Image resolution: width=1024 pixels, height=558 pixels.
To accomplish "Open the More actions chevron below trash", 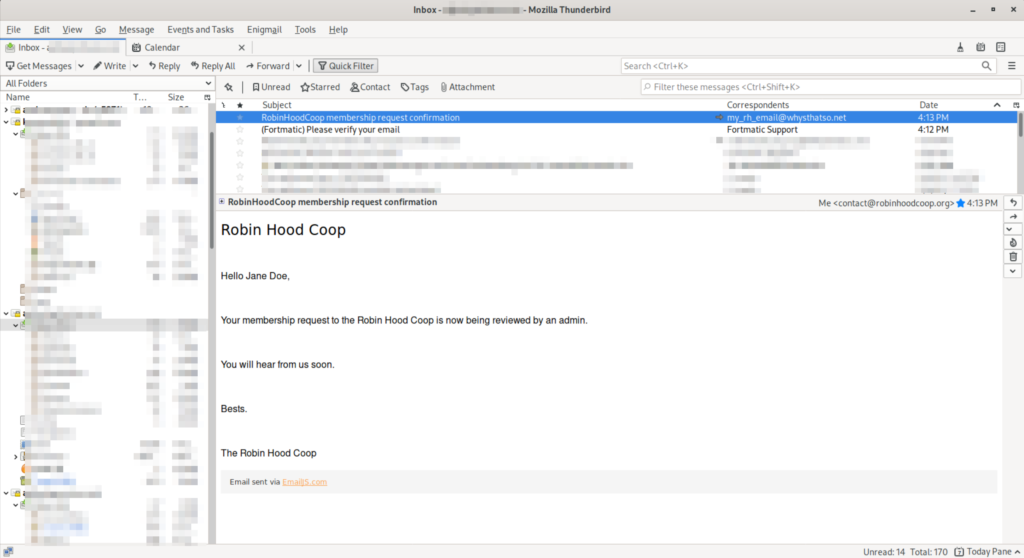I will tap(1013, 271).
